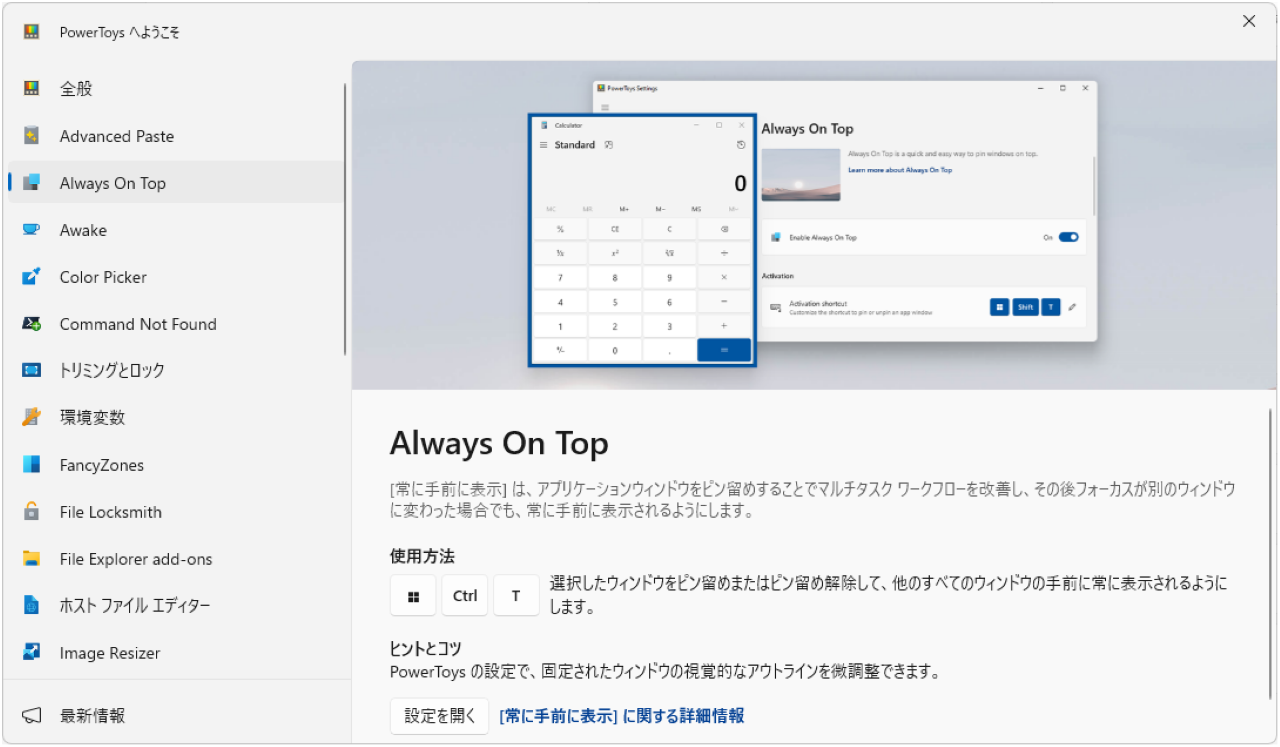Screen dimensions: 1280x747
Task: Click the sidebar vertical scrollbar
Action: (346, 218)
